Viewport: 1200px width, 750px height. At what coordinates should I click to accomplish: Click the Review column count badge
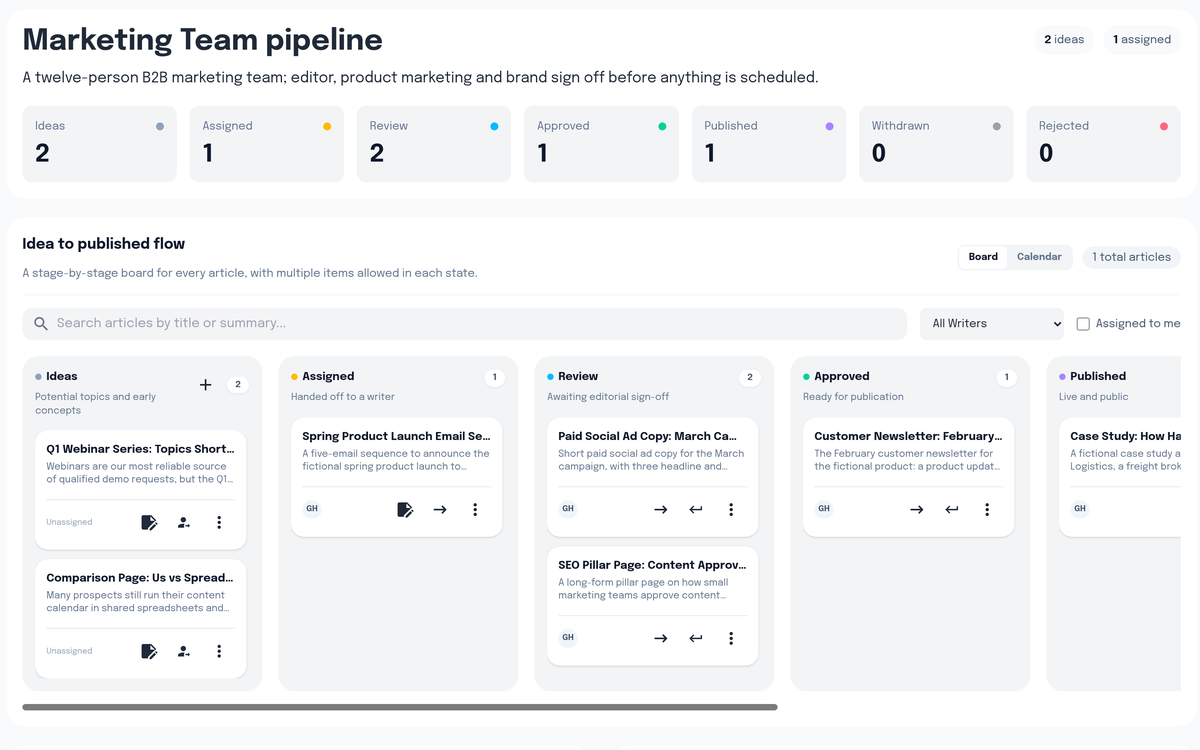tap(749, 378)
